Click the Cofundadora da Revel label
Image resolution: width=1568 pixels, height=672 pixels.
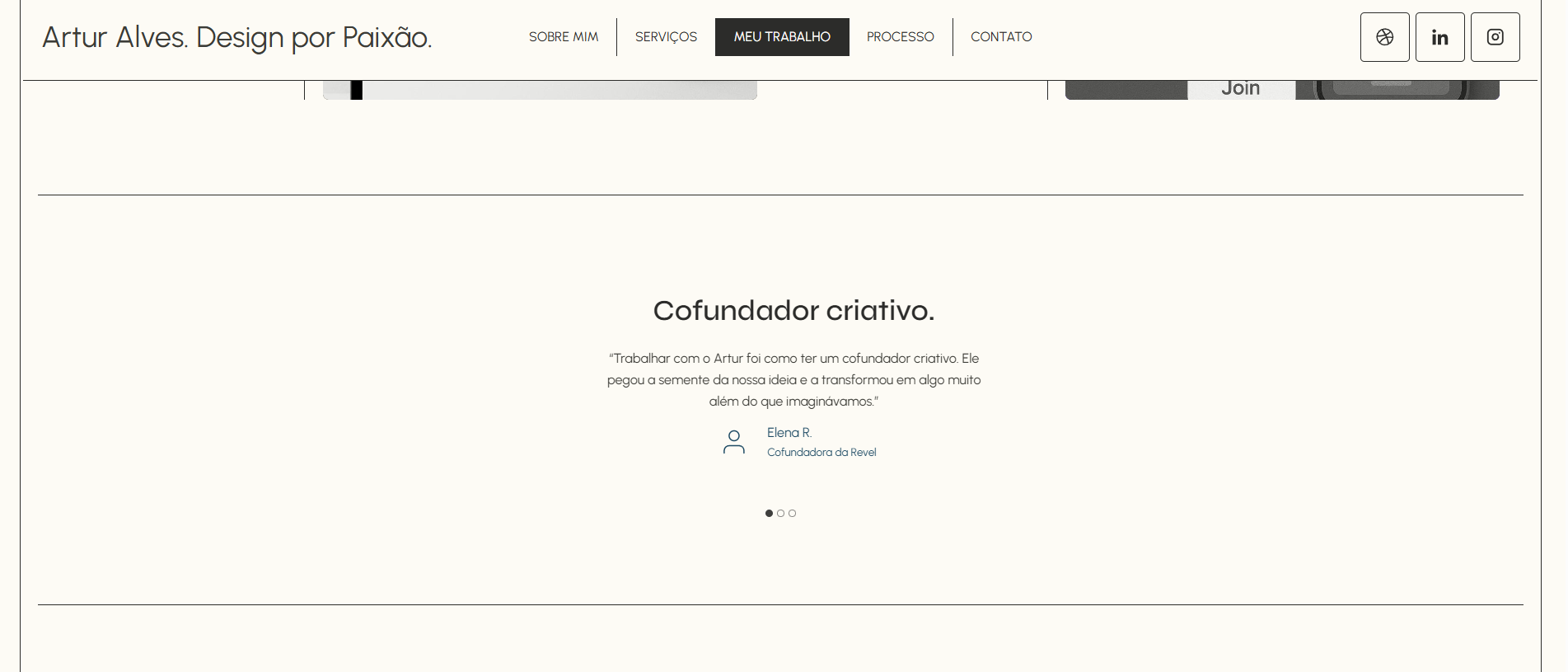click(821, 453)
